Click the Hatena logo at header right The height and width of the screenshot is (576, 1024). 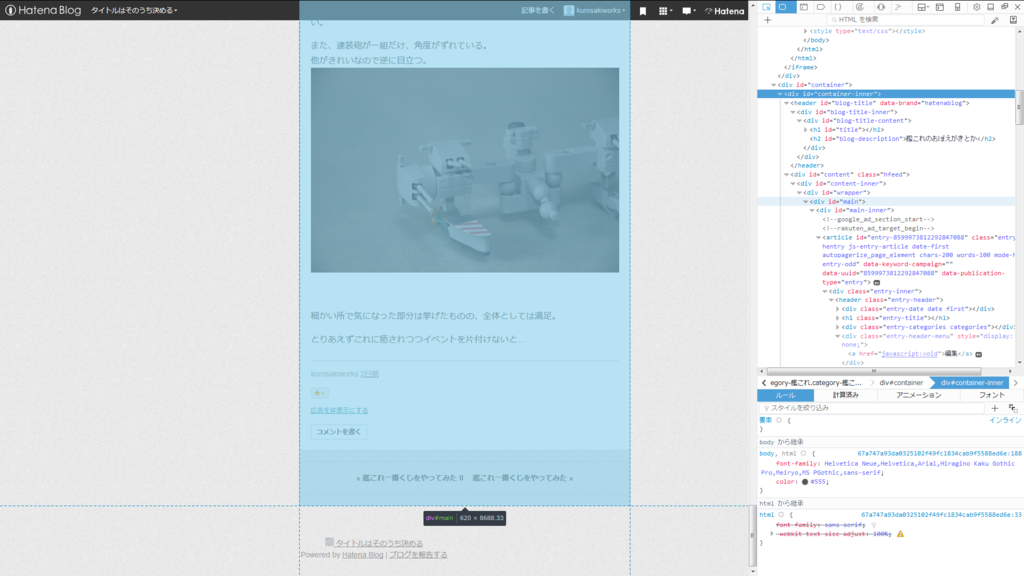[725, 11]
